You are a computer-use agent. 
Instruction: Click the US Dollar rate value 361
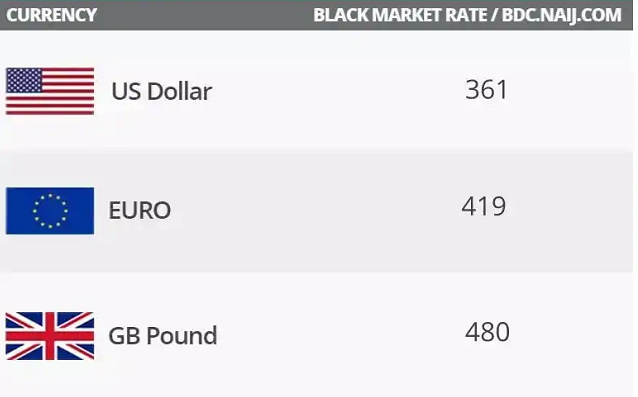pos(487,89)
